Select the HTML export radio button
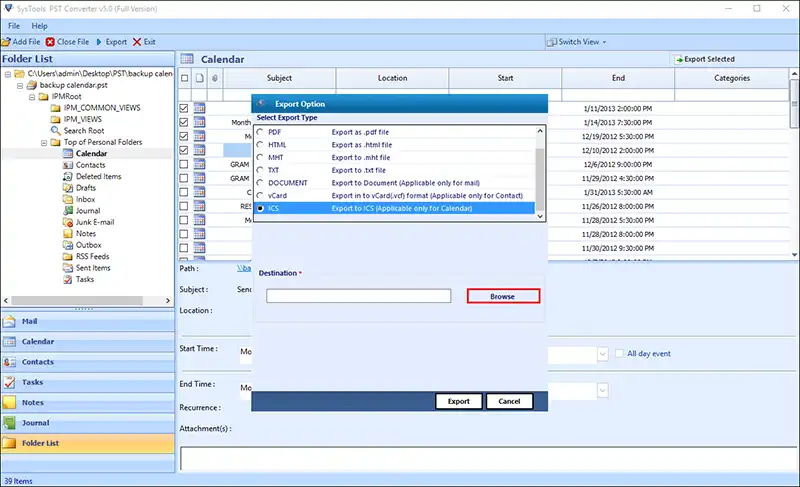The image size is (800, 487). 260,144
